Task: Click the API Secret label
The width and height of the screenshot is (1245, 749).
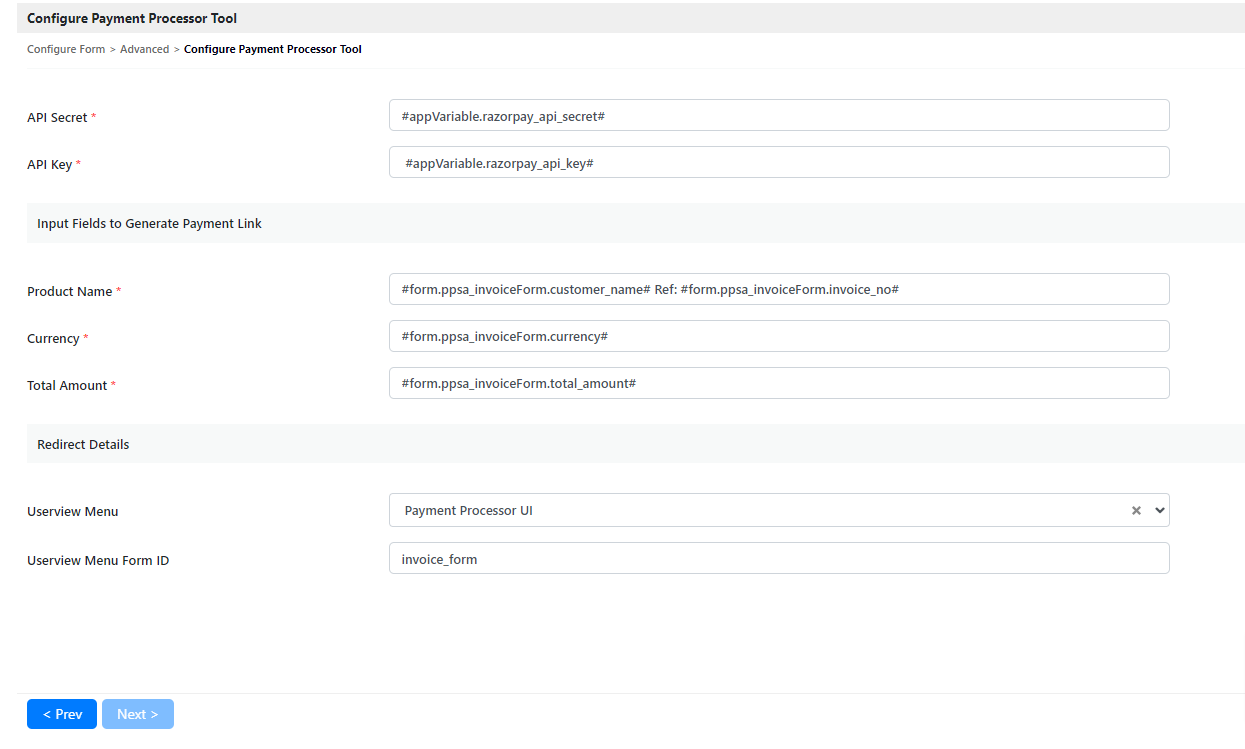Action: pyautogui.click(x=58, y=117)
